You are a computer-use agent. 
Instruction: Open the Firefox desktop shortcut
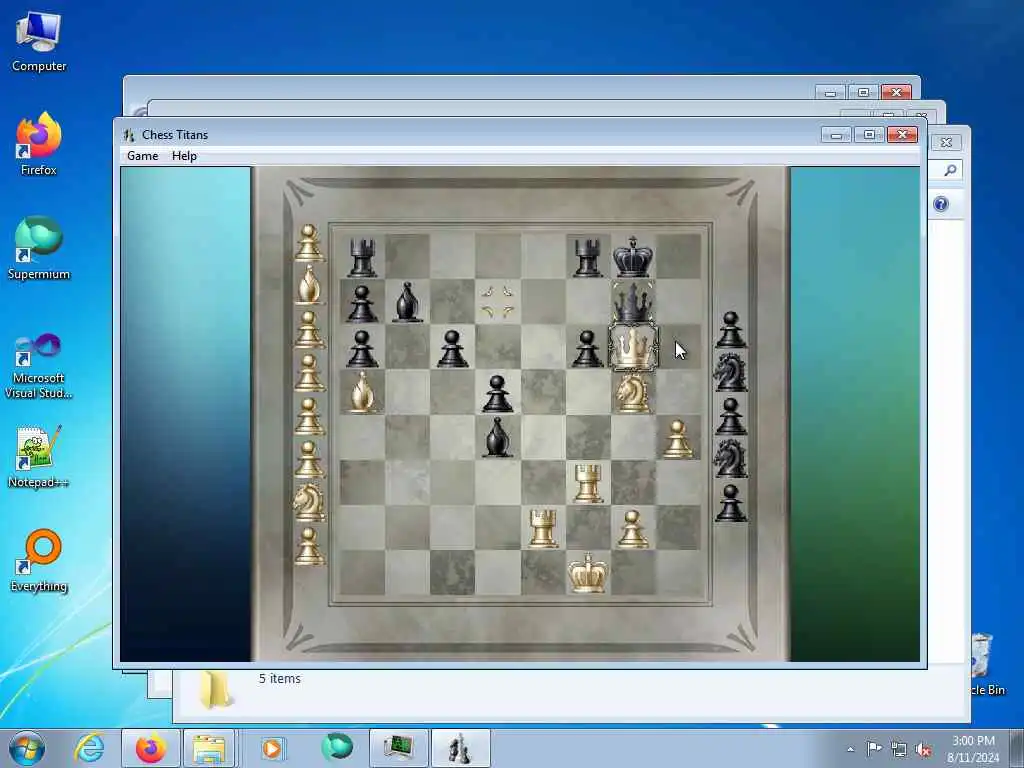39,144
